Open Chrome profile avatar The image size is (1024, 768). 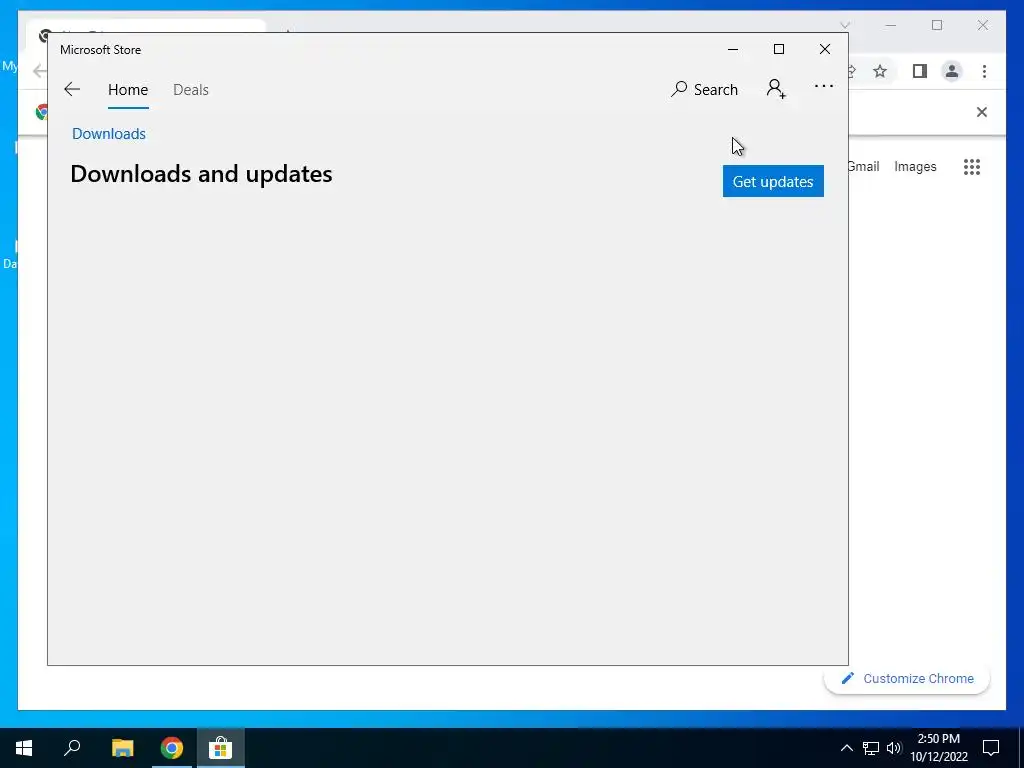952,71
